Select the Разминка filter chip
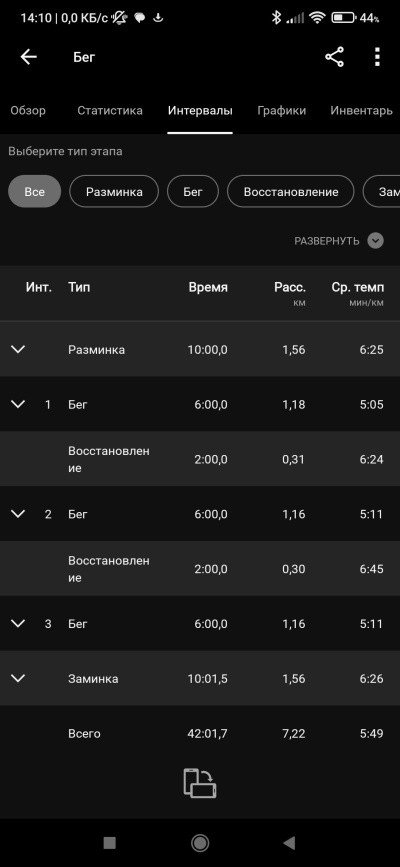The image size is (400, 867). [x=114, y=192]
